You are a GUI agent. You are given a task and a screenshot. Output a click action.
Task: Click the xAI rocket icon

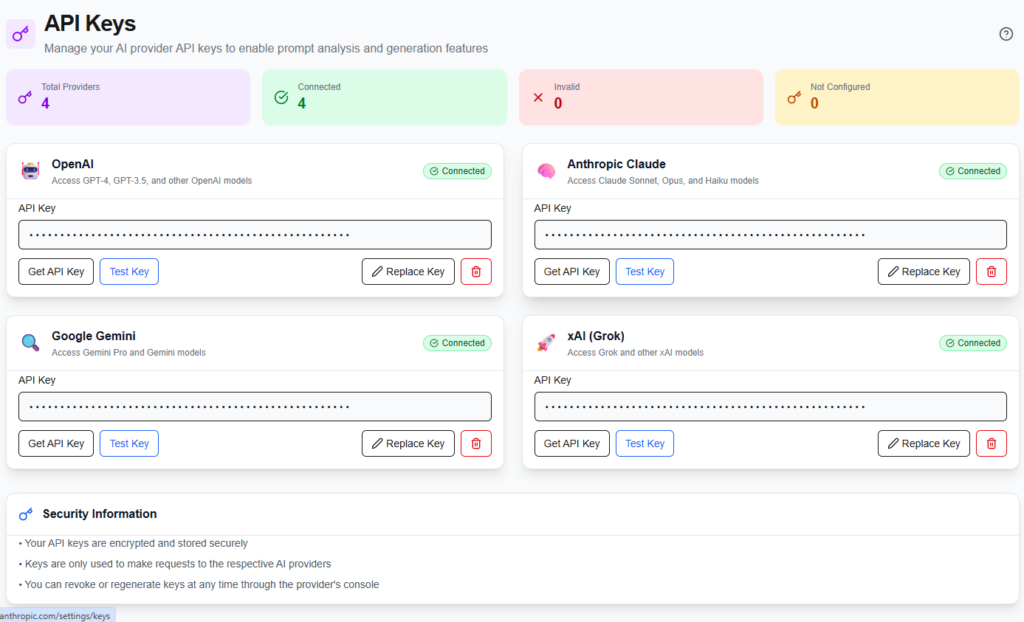546,343
